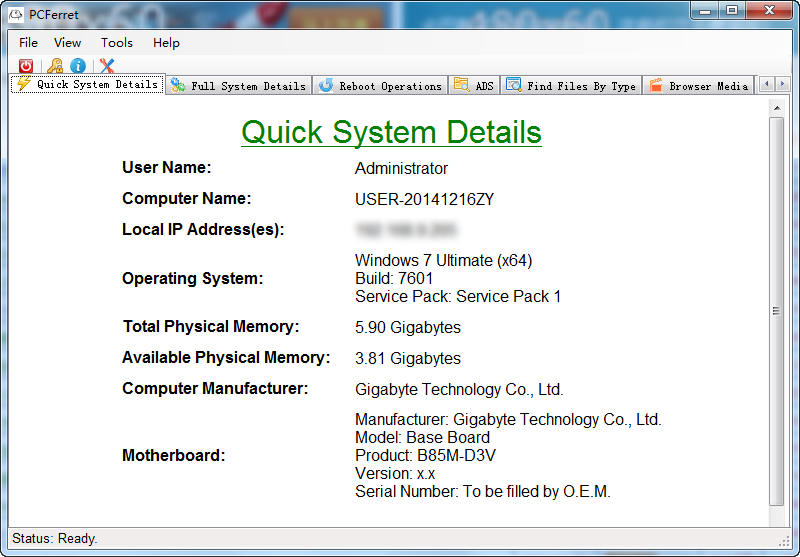Click Windows 7 Ultimate (x64) text

point(443,261)
